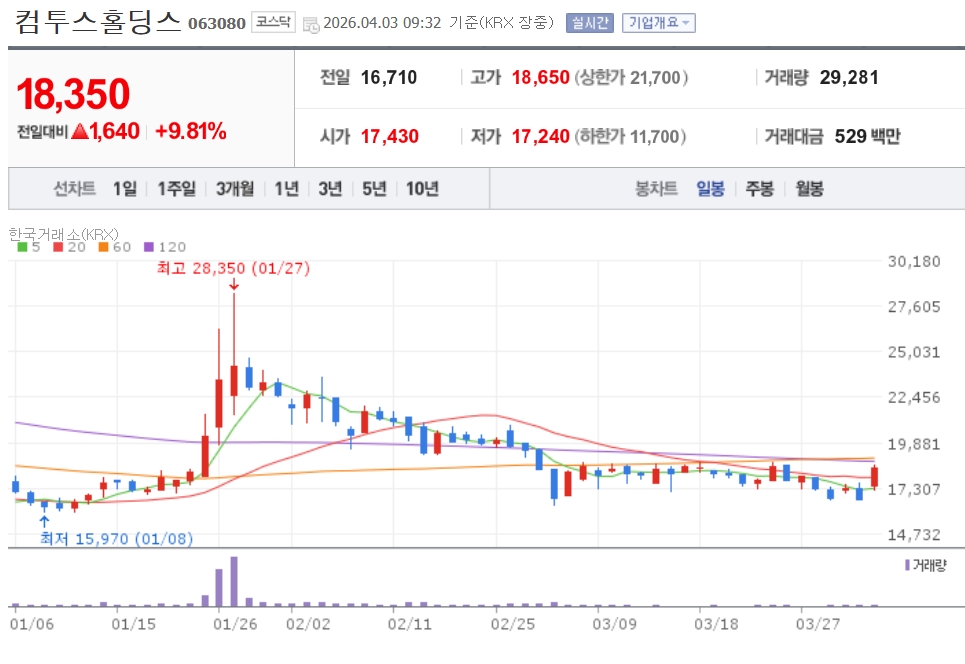The image size is (965, 664).
Task: Select the 1일 line chart tab
Action: point(125,188)
